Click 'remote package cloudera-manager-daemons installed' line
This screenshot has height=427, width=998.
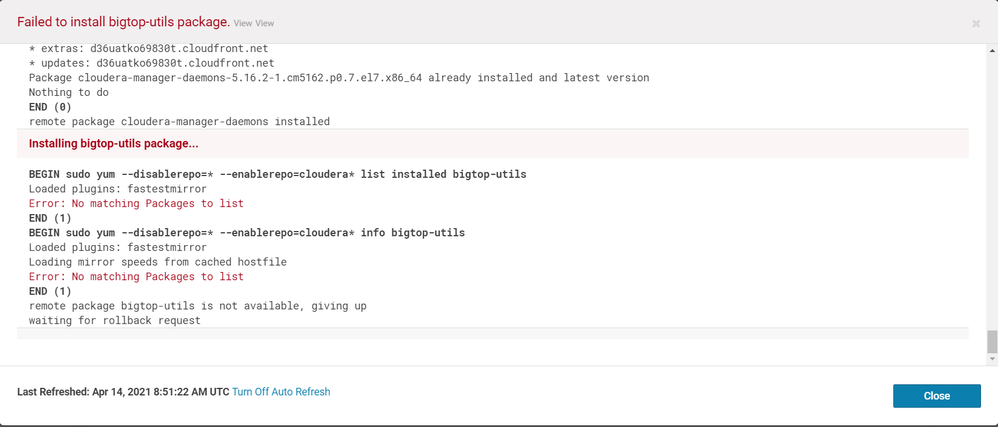tap(179, 121)
